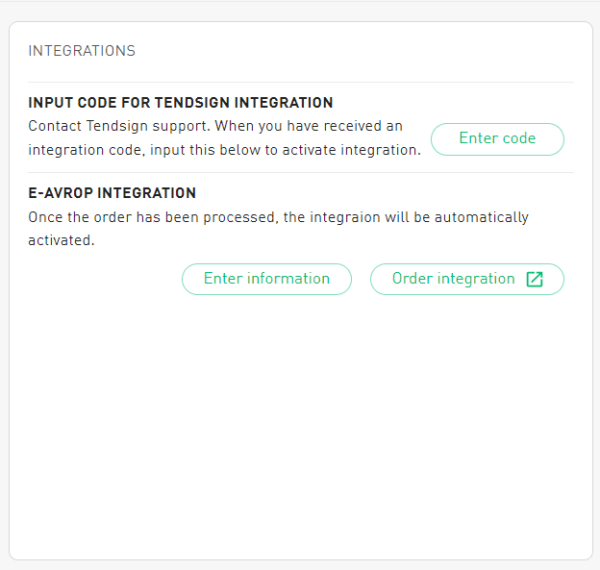Click the phrase activate integration
The width and height of the screenshot is (600, 570).
(360, 150)
